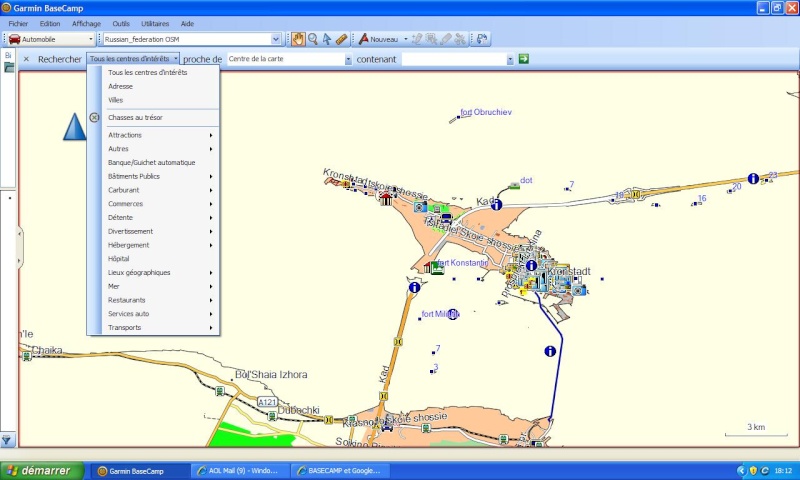The image size is (800, 480).
Task: Open the Utilitaires menu
Action: (x=155, y=23)
